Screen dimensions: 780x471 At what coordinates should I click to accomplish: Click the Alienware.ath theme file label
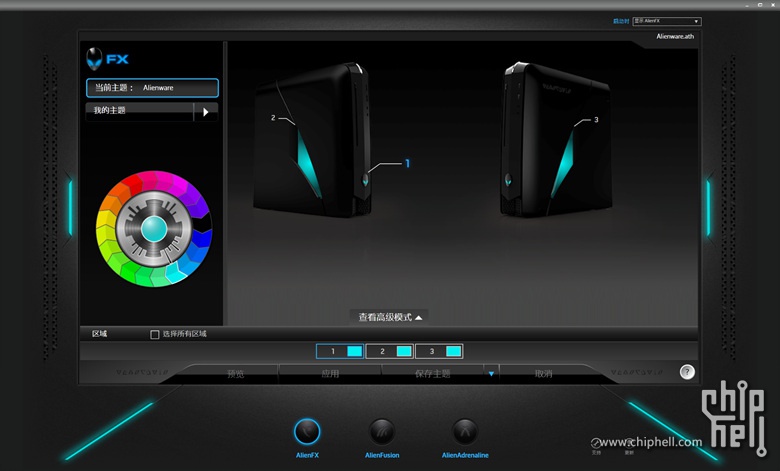click(675, 36)
